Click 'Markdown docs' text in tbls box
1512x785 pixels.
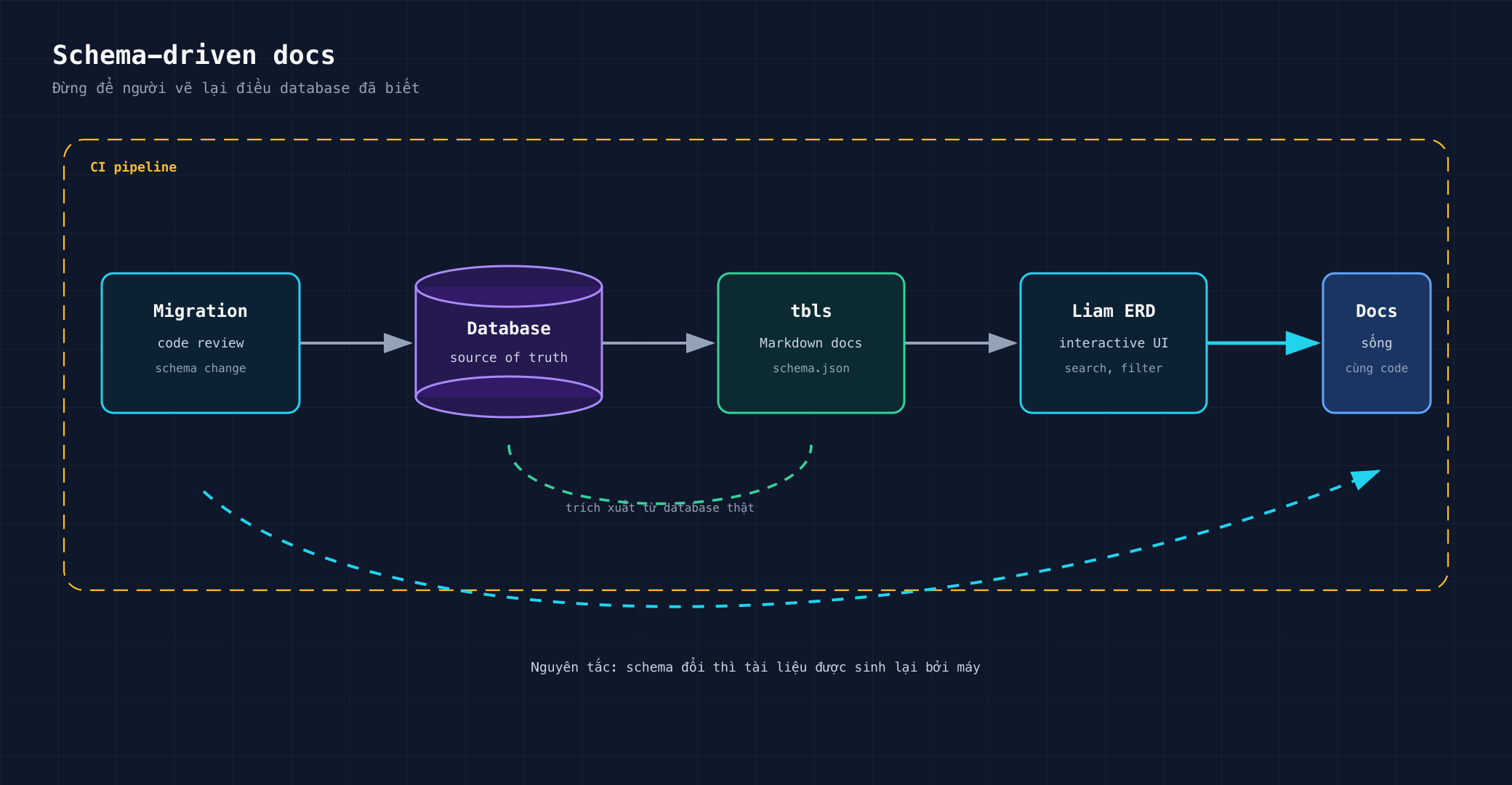coord(811,343)
